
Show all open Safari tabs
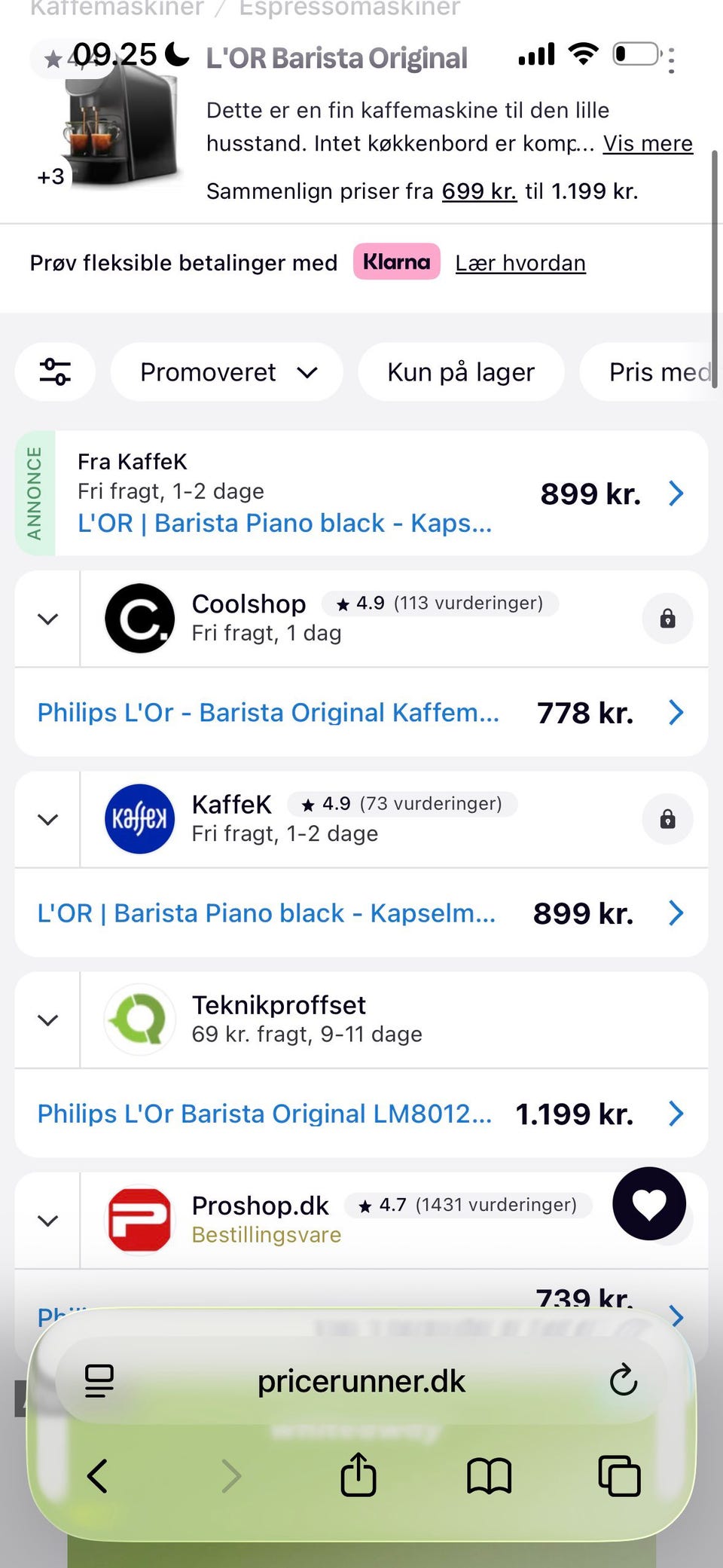(619, 1475)
